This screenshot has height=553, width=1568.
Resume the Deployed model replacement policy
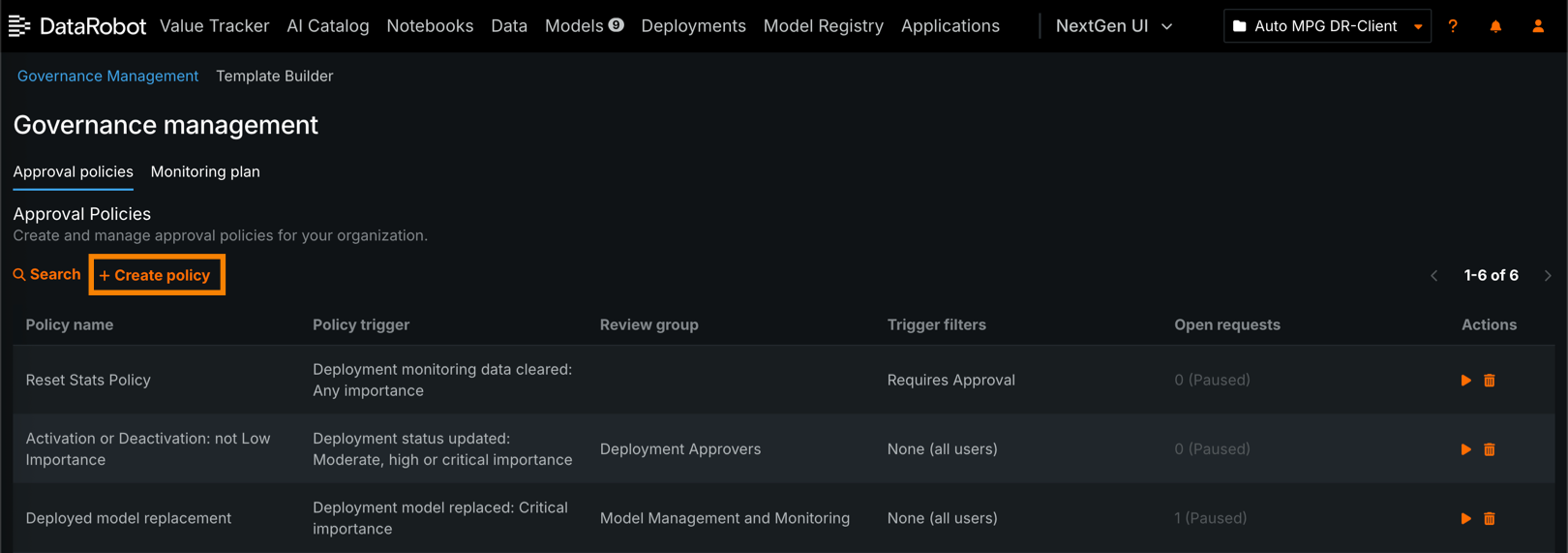pyautogui.click(x=1465, y=519)
